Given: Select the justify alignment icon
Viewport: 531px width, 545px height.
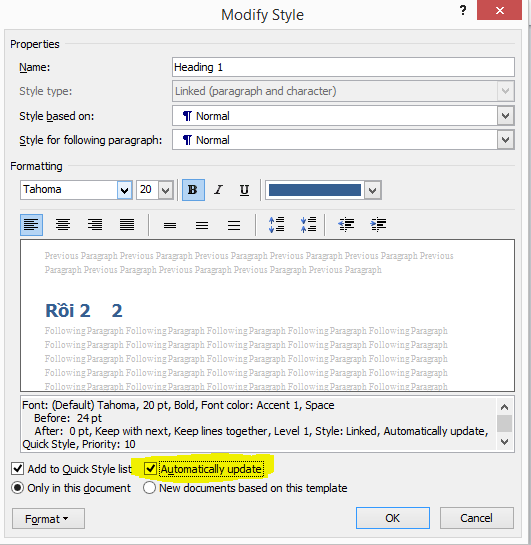Looking at the screenshot, I should 127,225.
